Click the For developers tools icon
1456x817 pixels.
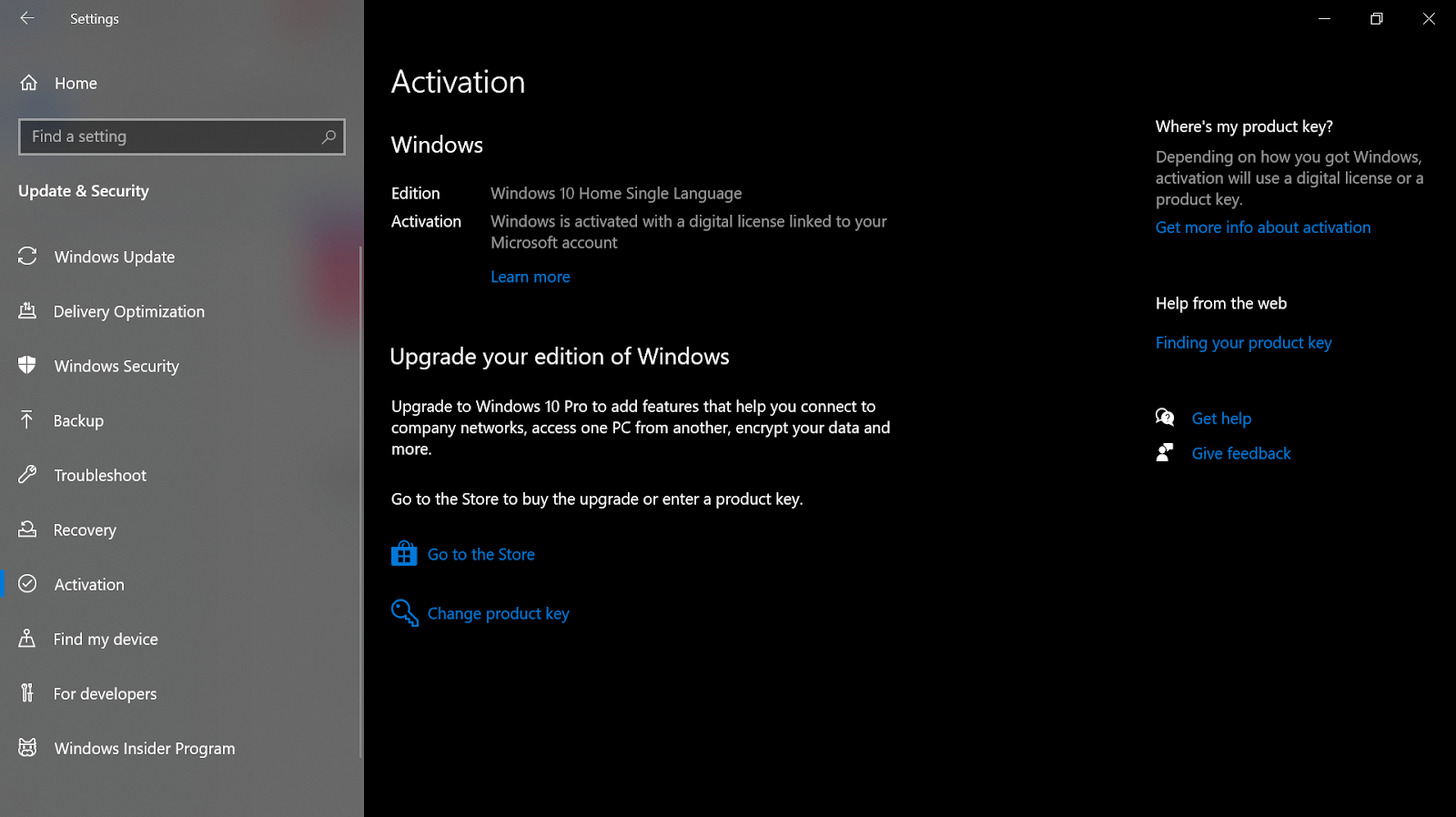pos(27,692)
